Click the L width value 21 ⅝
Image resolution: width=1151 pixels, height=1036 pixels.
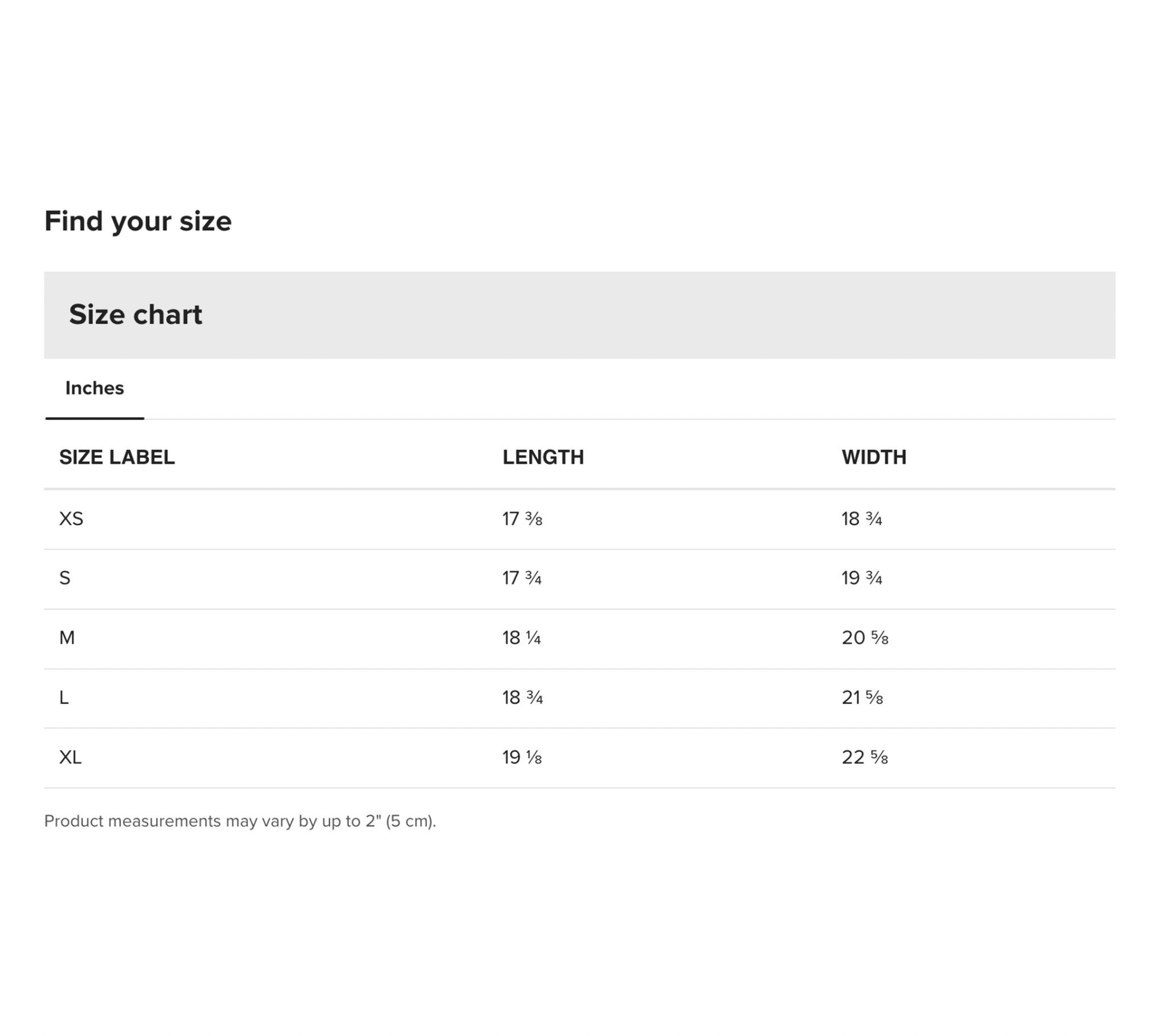[x=862, y=697]
